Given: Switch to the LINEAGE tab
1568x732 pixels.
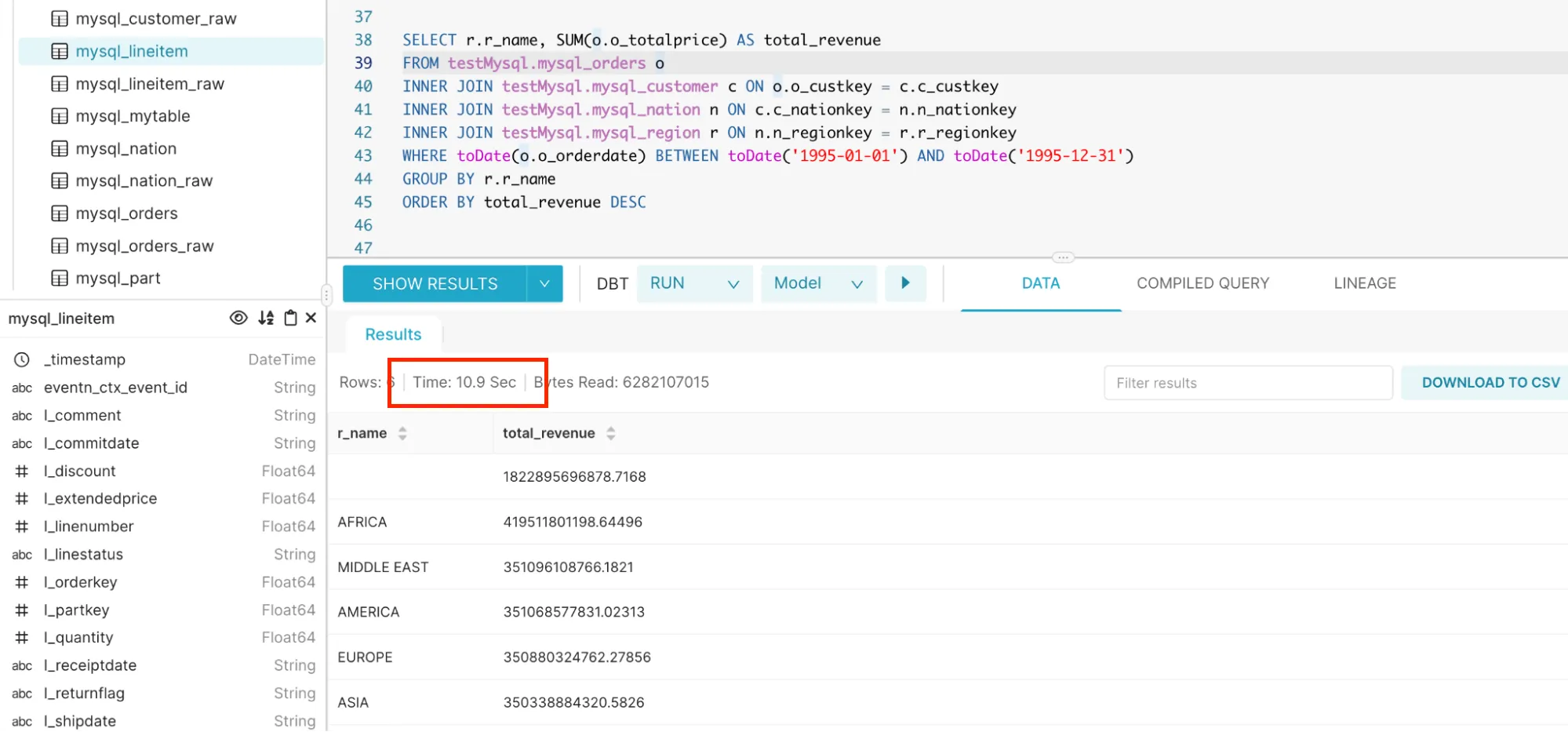Looking at the screenshot, I should 1365,283.
